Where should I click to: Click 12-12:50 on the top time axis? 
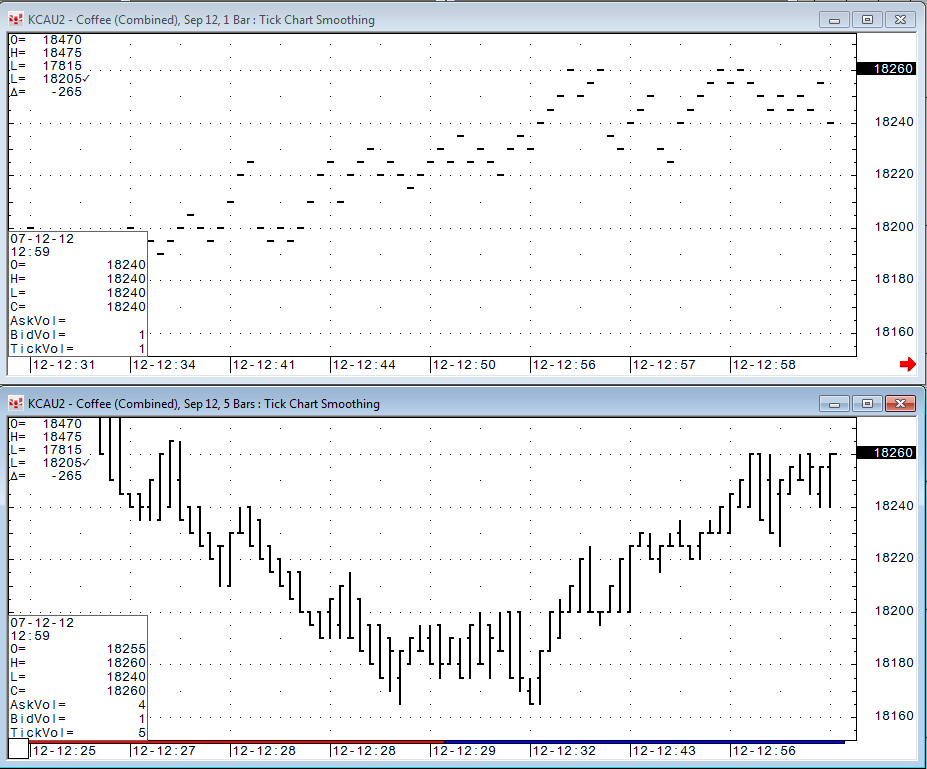coord(464,365)
